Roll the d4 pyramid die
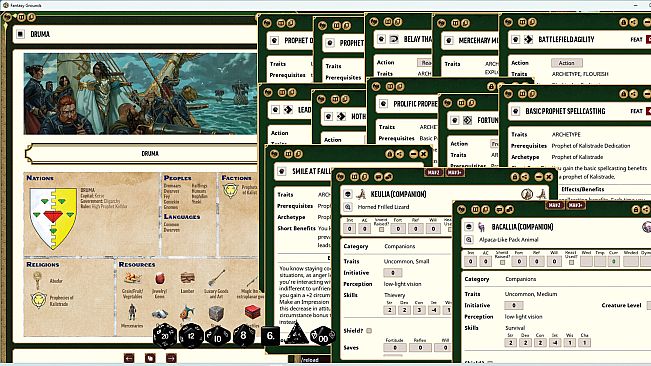 click(x=296, y=334)
